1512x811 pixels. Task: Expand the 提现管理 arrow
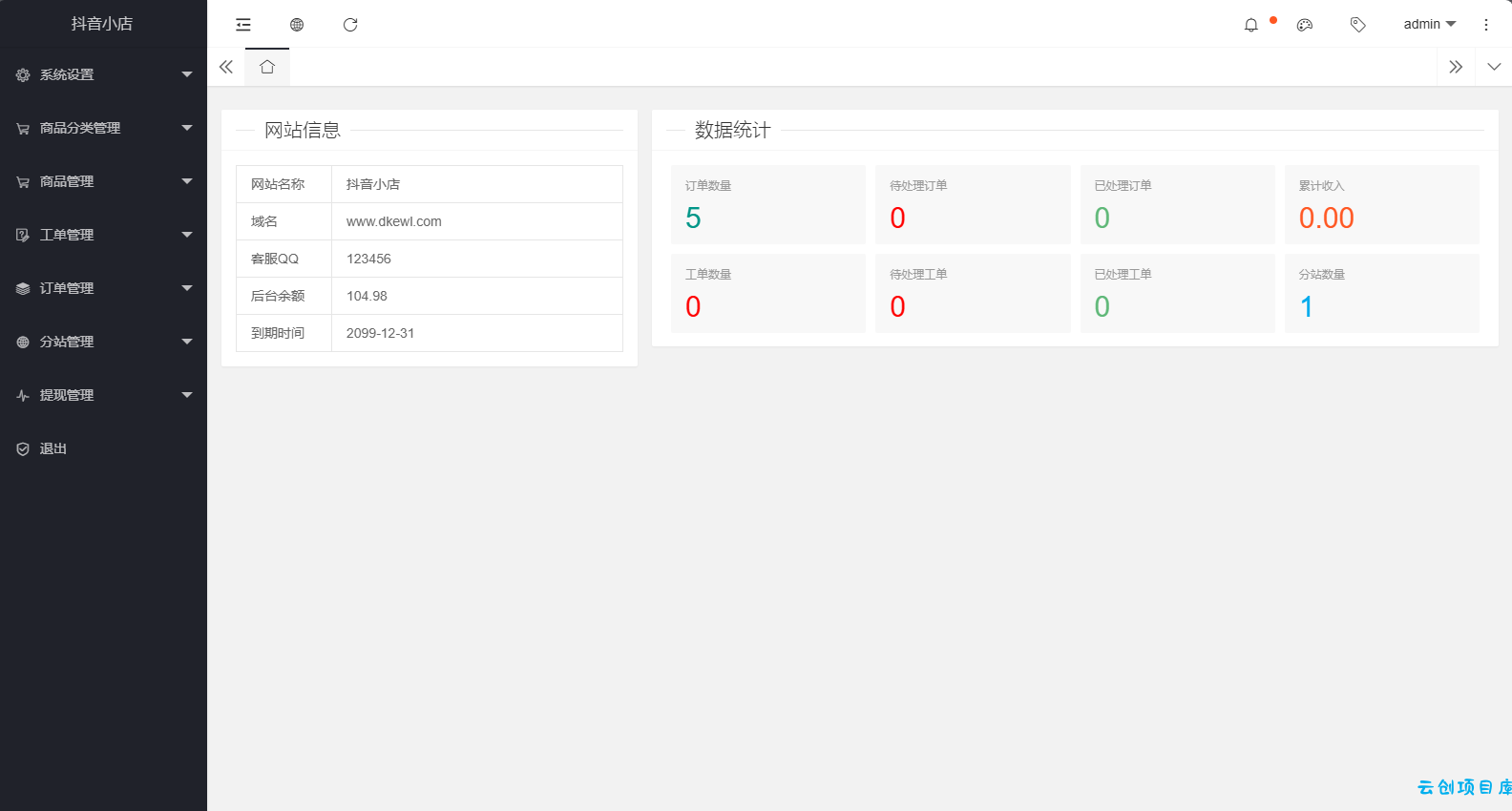[x=187, y=395]
